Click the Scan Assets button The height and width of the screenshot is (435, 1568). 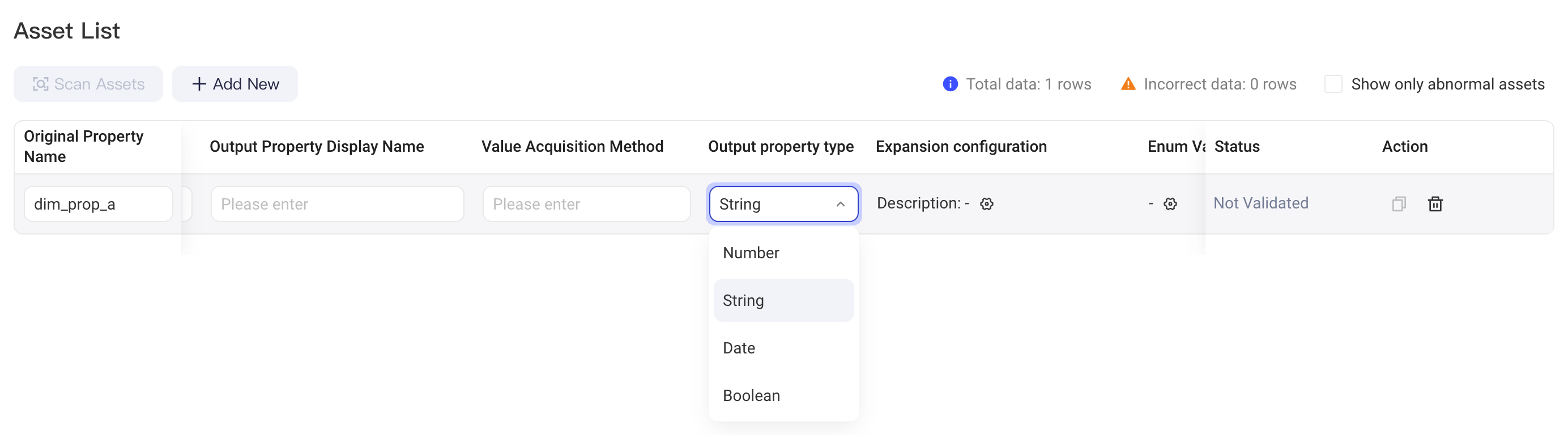88,84
